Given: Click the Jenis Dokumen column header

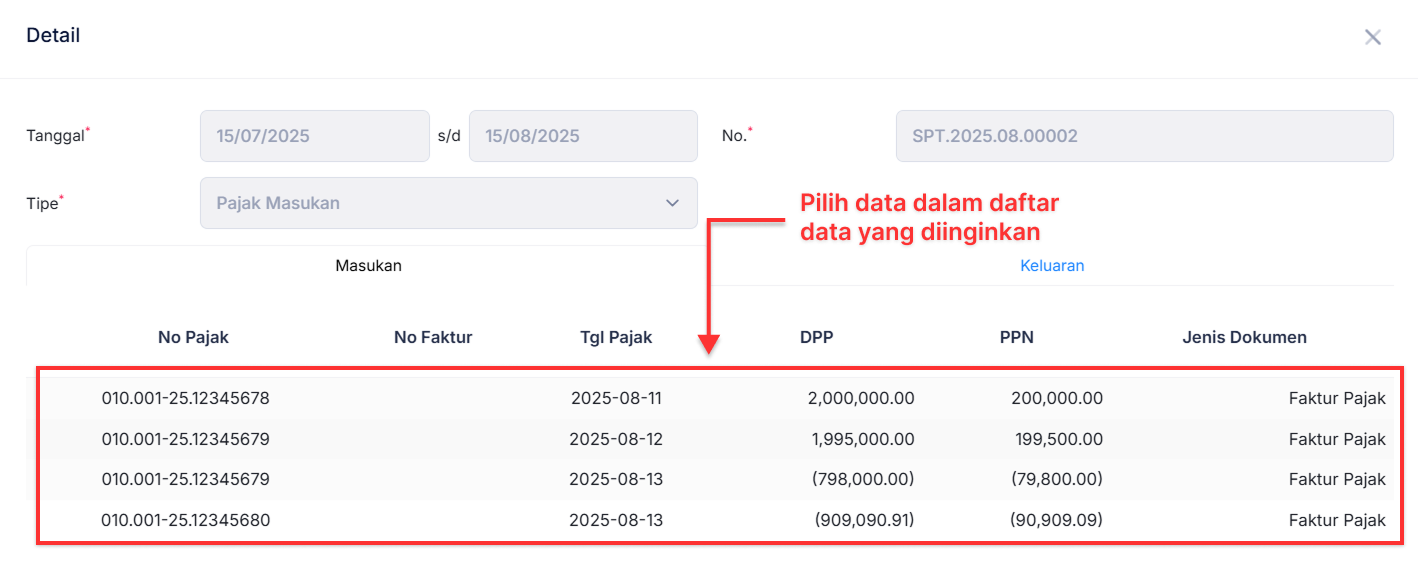Looking at the screenshot, I should 1243,337.
